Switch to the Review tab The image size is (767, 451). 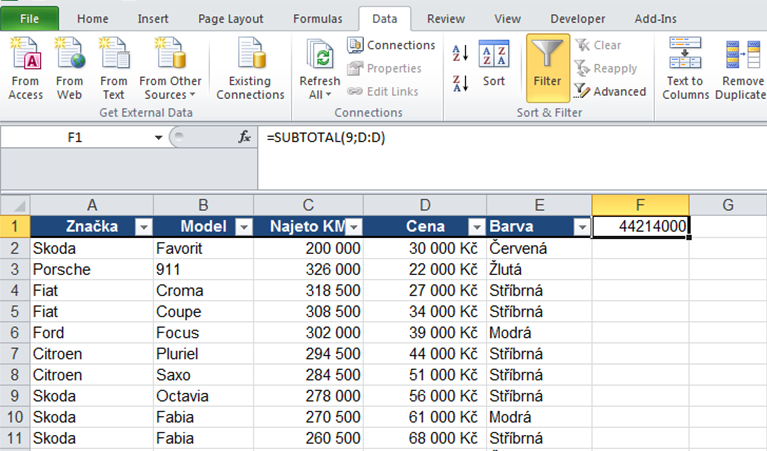click(446, 19)
